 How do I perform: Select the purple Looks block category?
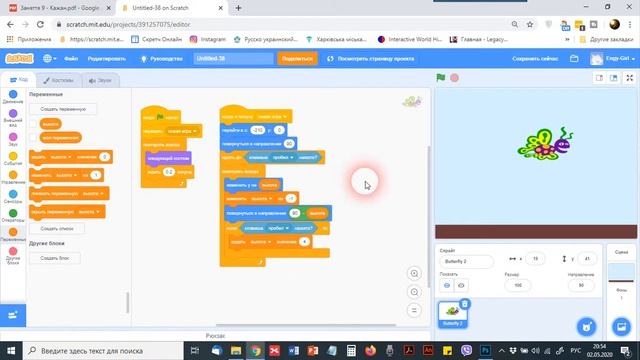tap(13, 118)
